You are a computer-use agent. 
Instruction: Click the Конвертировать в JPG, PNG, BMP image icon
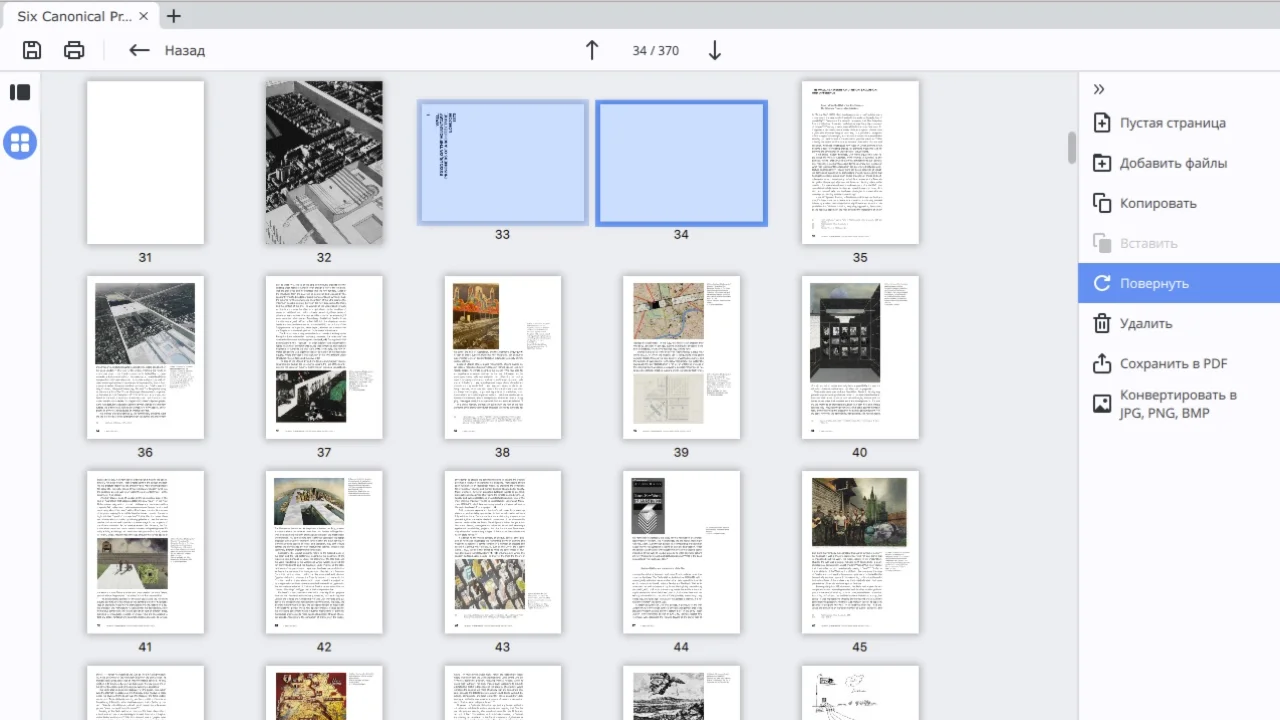pos(1102,404)
